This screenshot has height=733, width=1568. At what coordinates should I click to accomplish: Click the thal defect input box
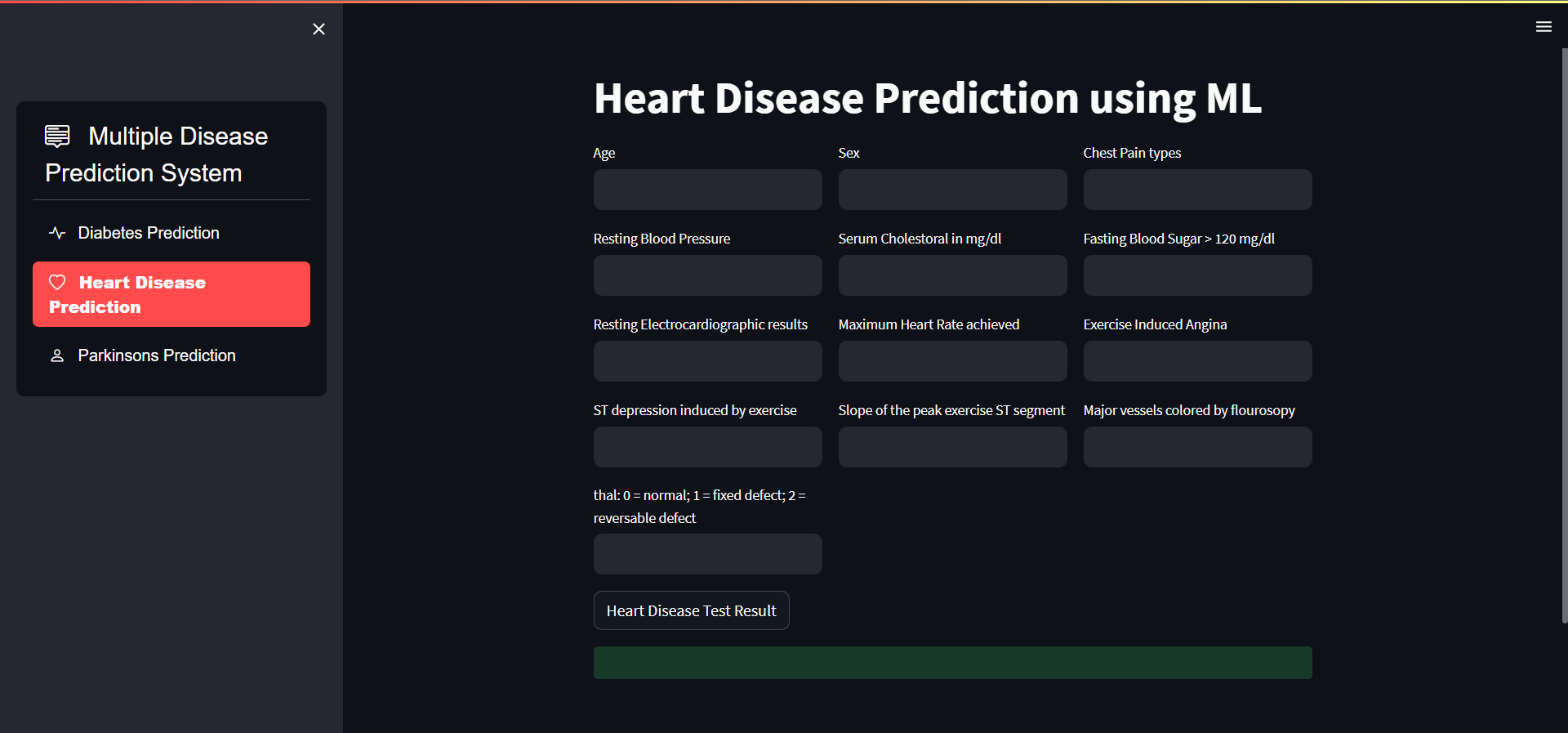tap(707, 554)
